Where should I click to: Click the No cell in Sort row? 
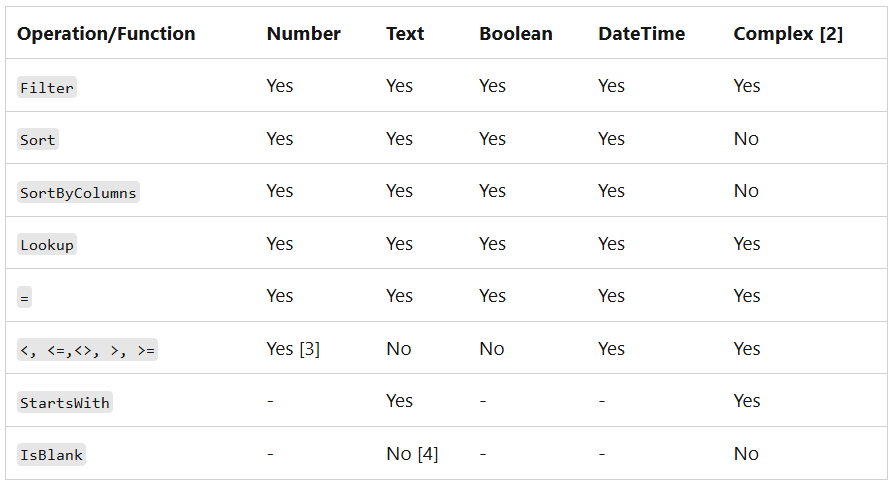point(746,139)
